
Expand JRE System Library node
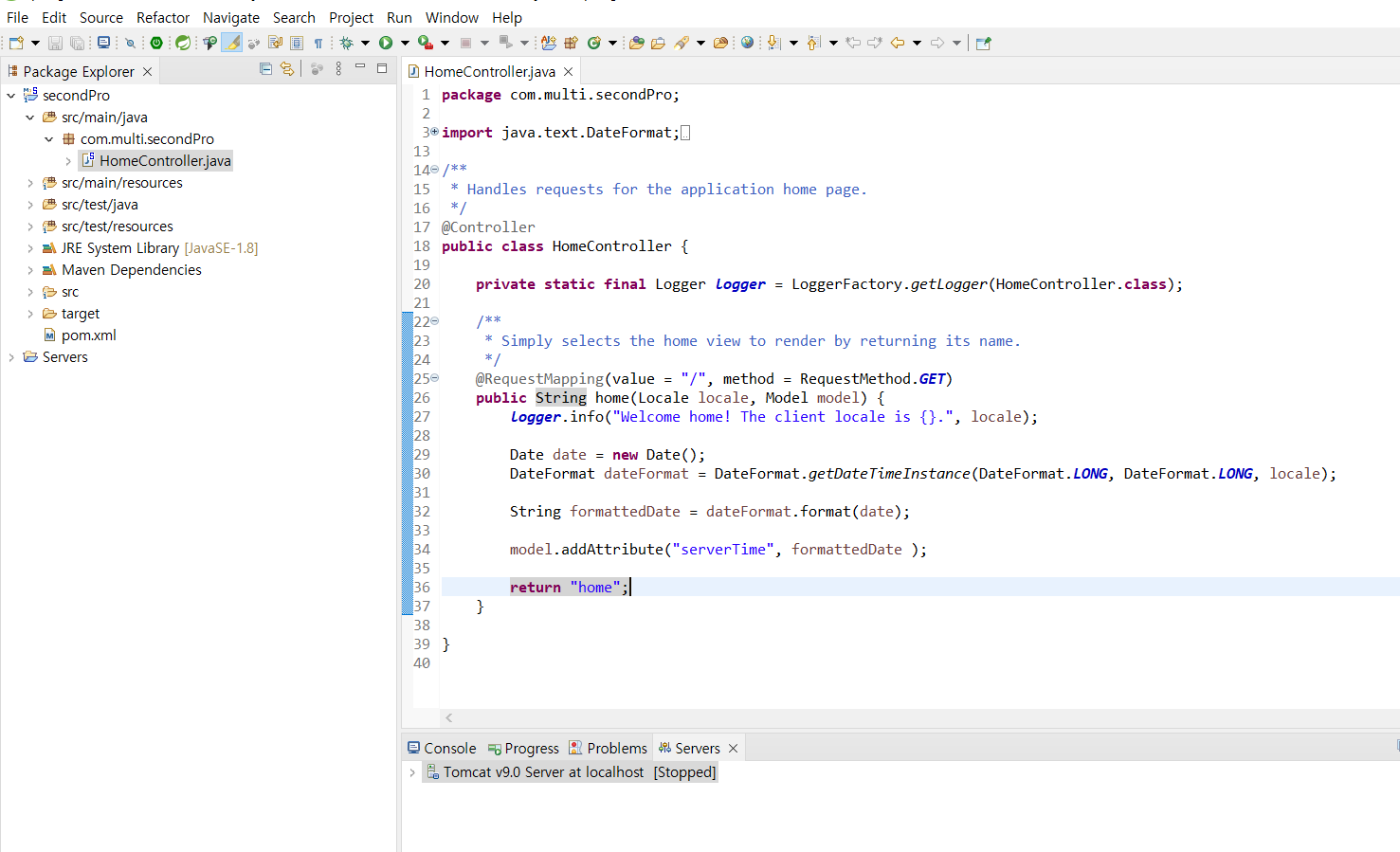(30, 247)
